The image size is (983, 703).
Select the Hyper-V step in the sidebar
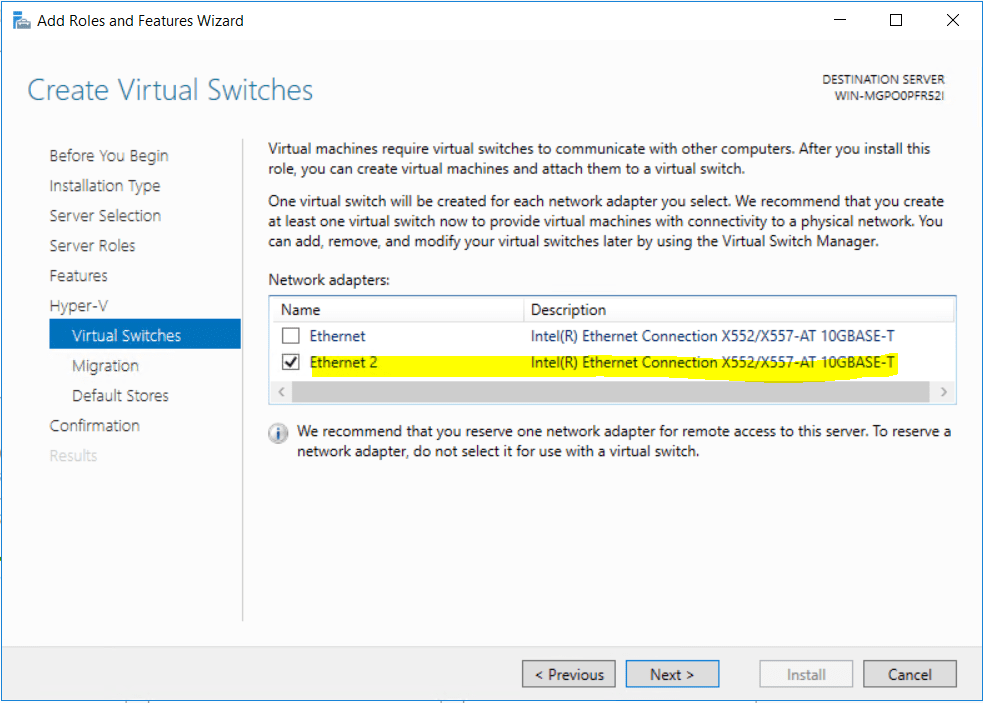click(80, 305)
